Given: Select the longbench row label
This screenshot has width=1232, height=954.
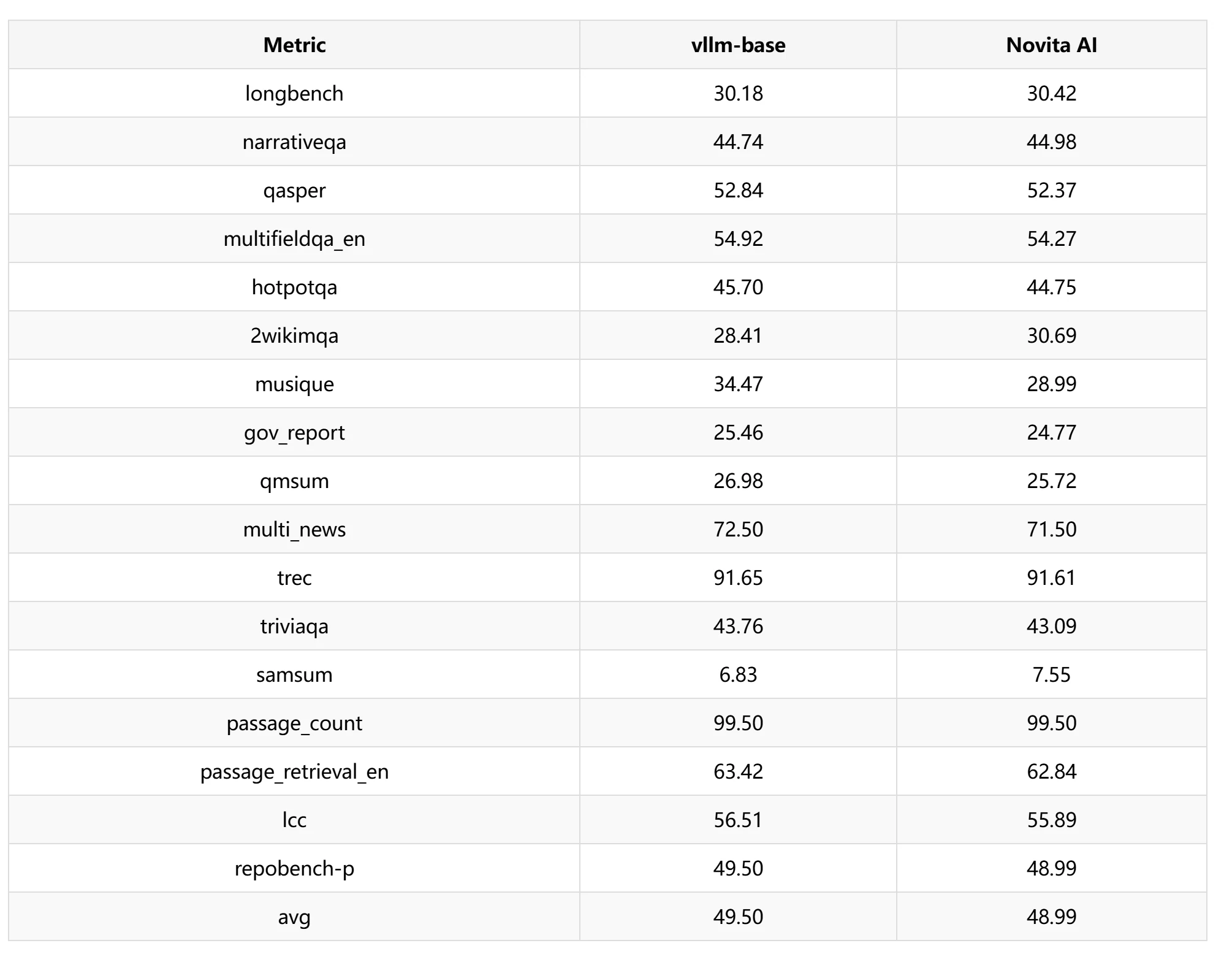Looking at the screenshot, I should click(x=294, y=93).
